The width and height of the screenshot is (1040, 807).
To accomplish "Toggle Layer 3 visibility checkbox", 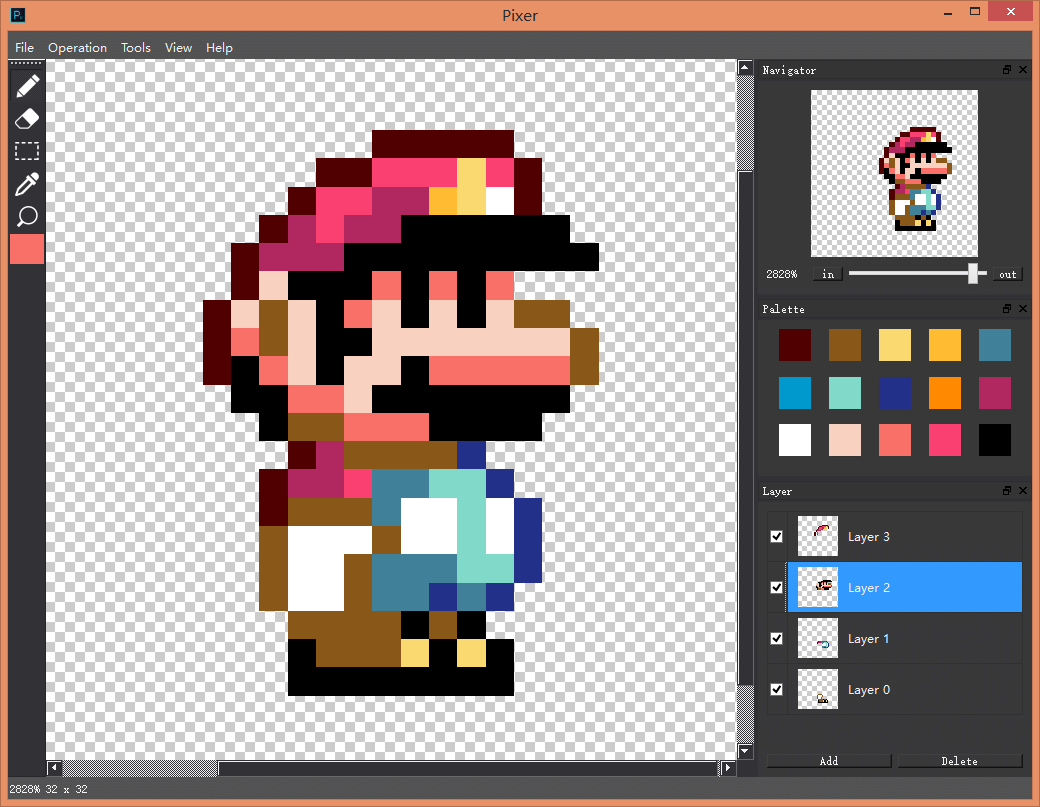I will click(x=777, y=536).
